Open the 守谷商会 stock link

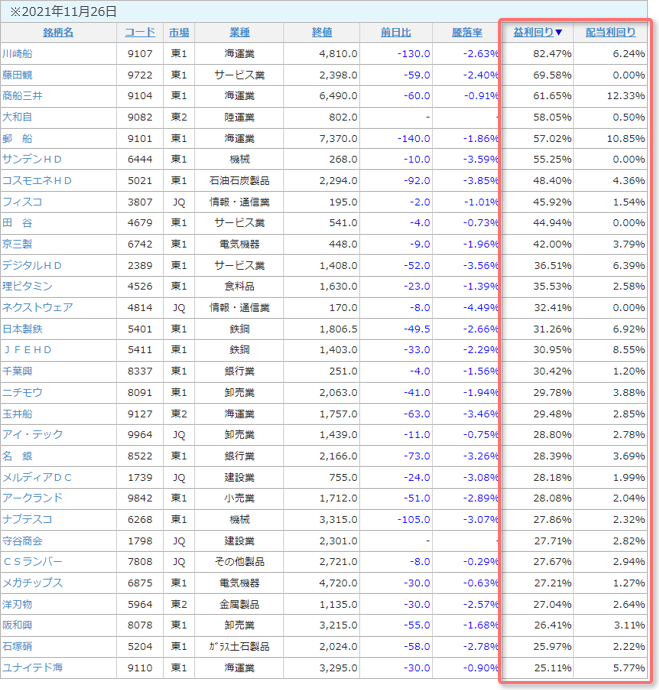(x=22, y=541)
